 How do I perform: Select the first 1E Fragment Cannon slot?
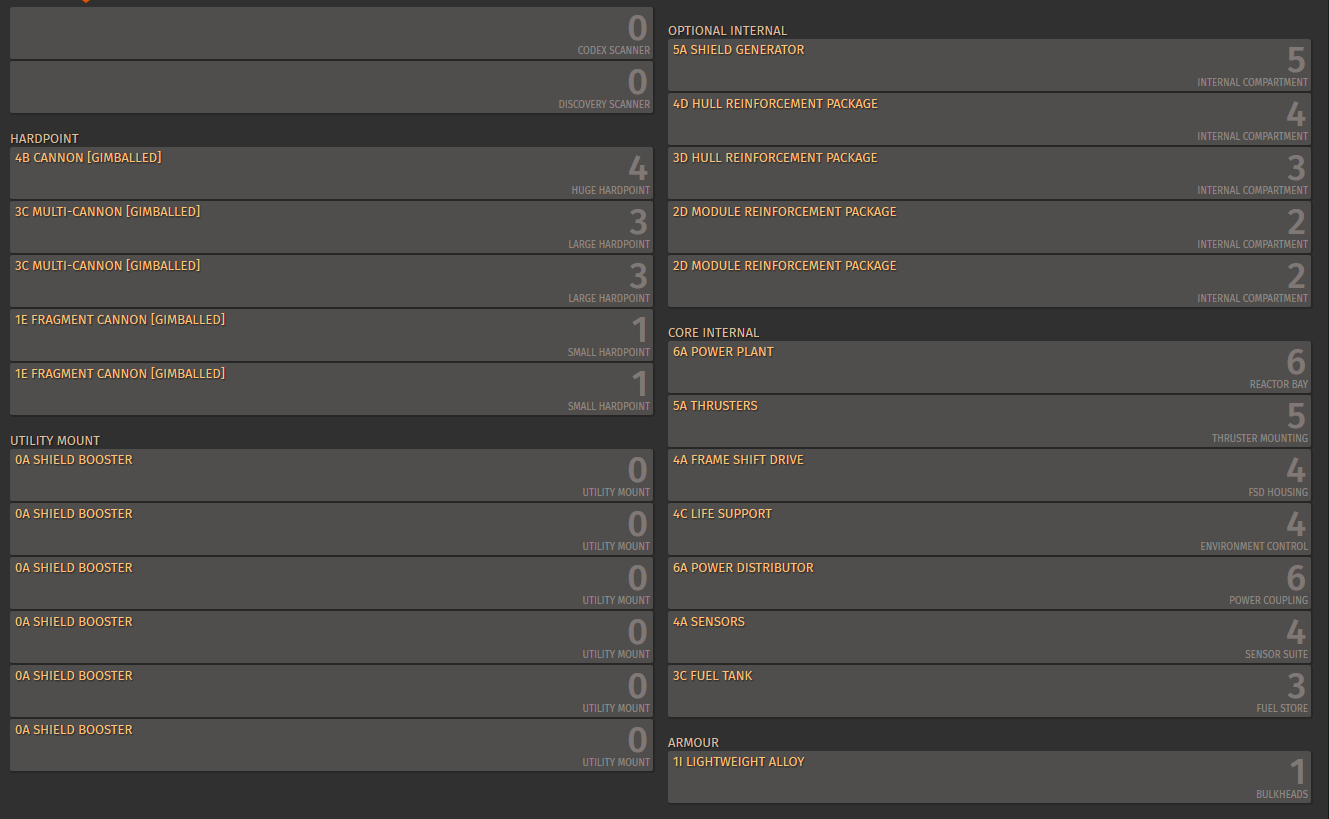pos(331,335)
